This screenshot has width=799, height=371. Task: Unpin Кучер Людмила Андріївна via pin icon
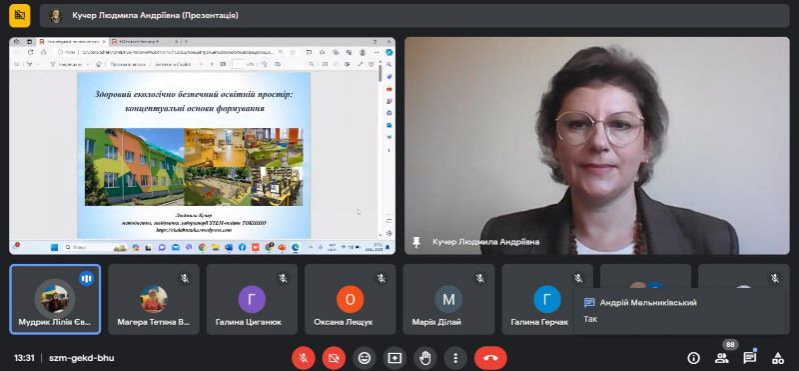tap(416, 242)
